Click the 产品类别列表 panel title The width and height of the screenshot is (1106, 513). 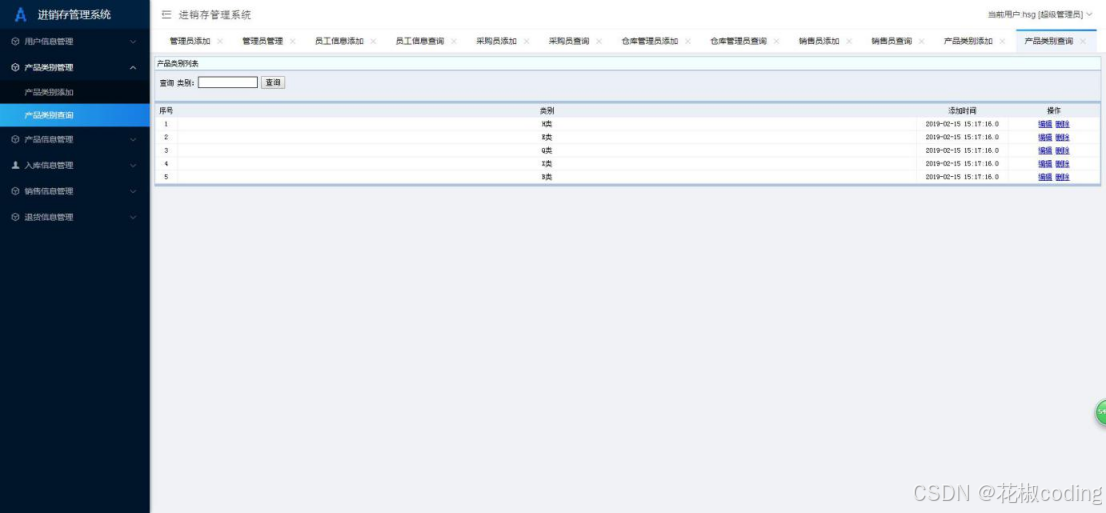(177, 64)
